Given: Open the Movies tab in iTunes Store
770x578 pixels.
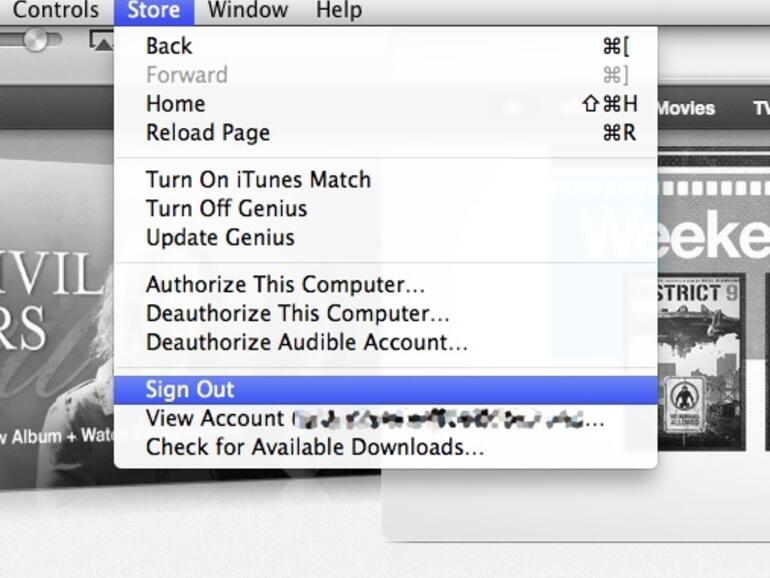Looking at the screenshot, I should click(x=686, y=108).
